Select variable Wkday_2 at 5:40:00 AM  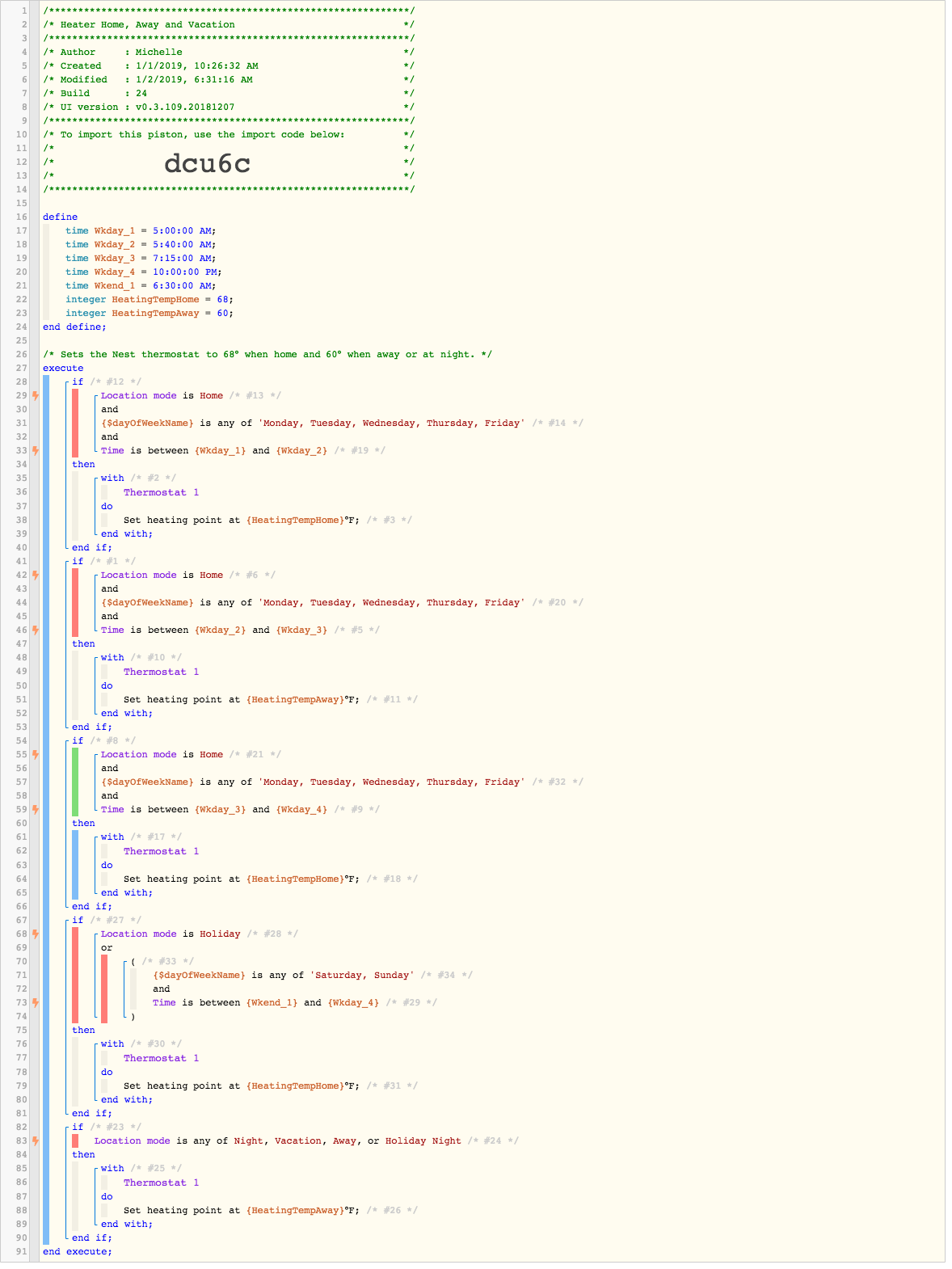click(141, 244)
